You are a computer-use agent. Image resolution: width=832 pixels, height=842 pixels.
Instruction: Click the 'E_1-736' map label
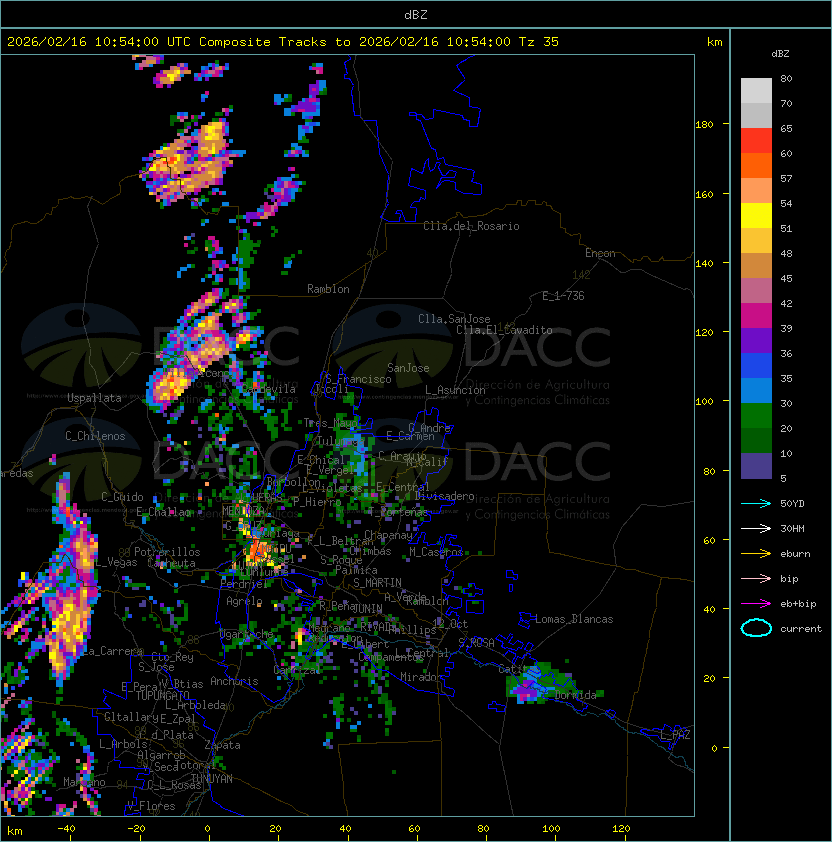coord(563,296)
